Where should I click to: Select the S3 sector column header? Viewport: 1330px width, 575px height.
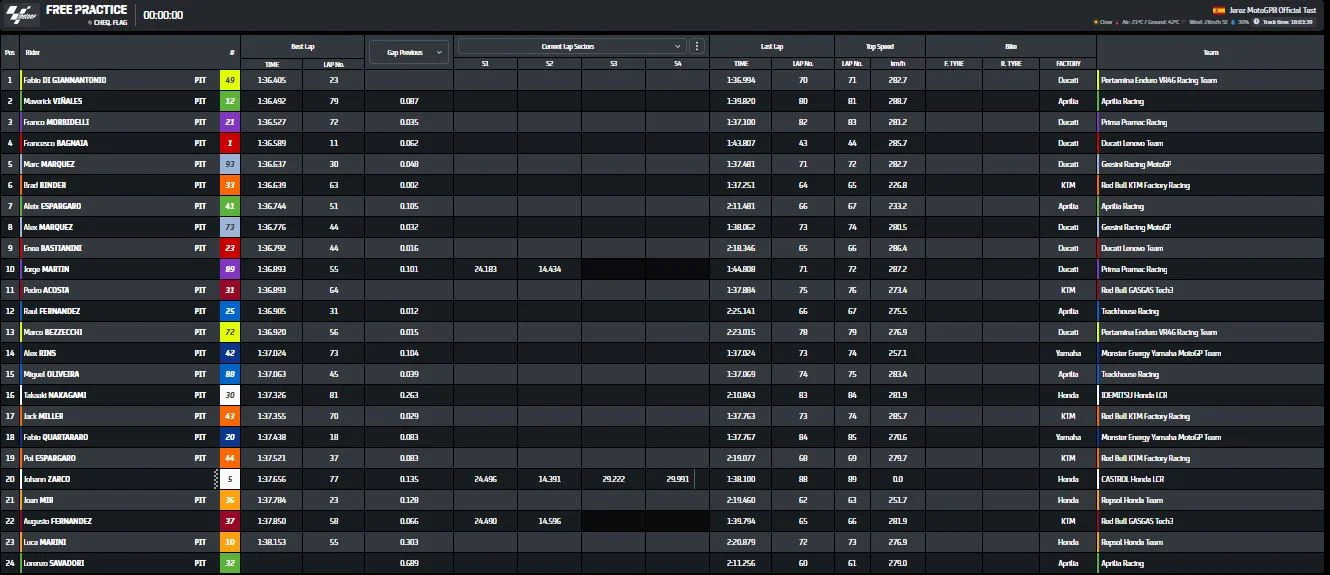613,63
